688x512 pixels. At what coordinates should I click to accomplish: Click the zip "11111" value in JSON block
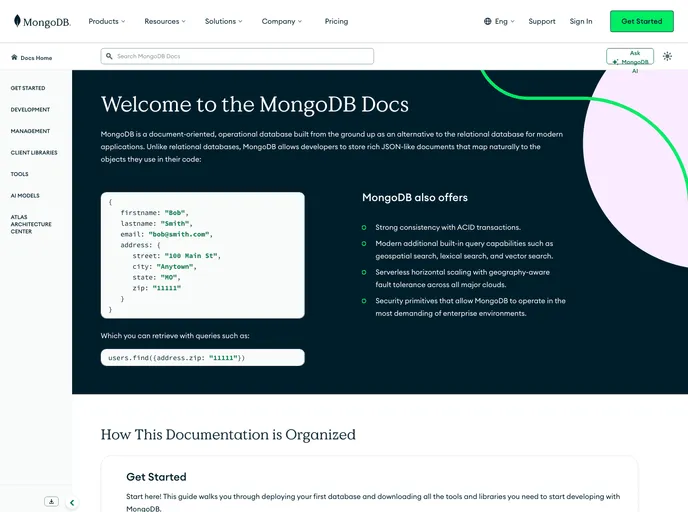[167, 288]
